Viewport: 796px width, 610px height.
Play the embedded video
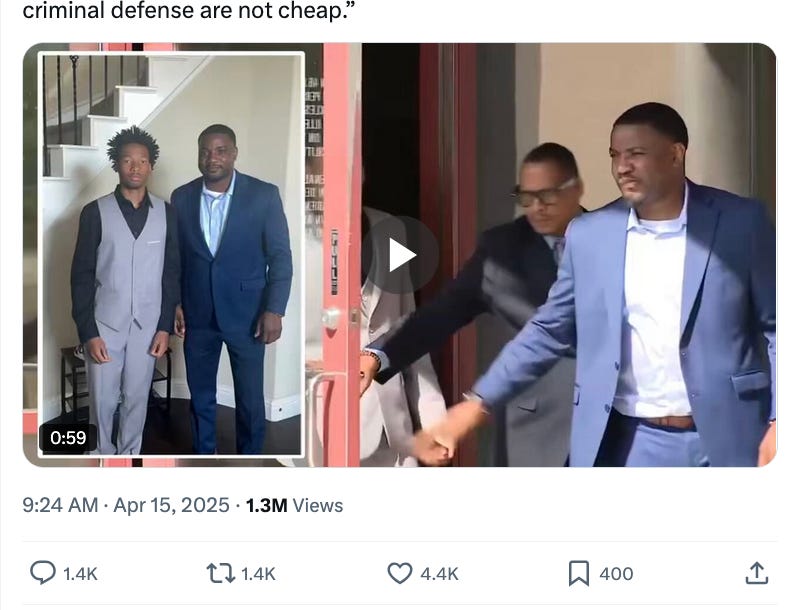tap(400, 255)
